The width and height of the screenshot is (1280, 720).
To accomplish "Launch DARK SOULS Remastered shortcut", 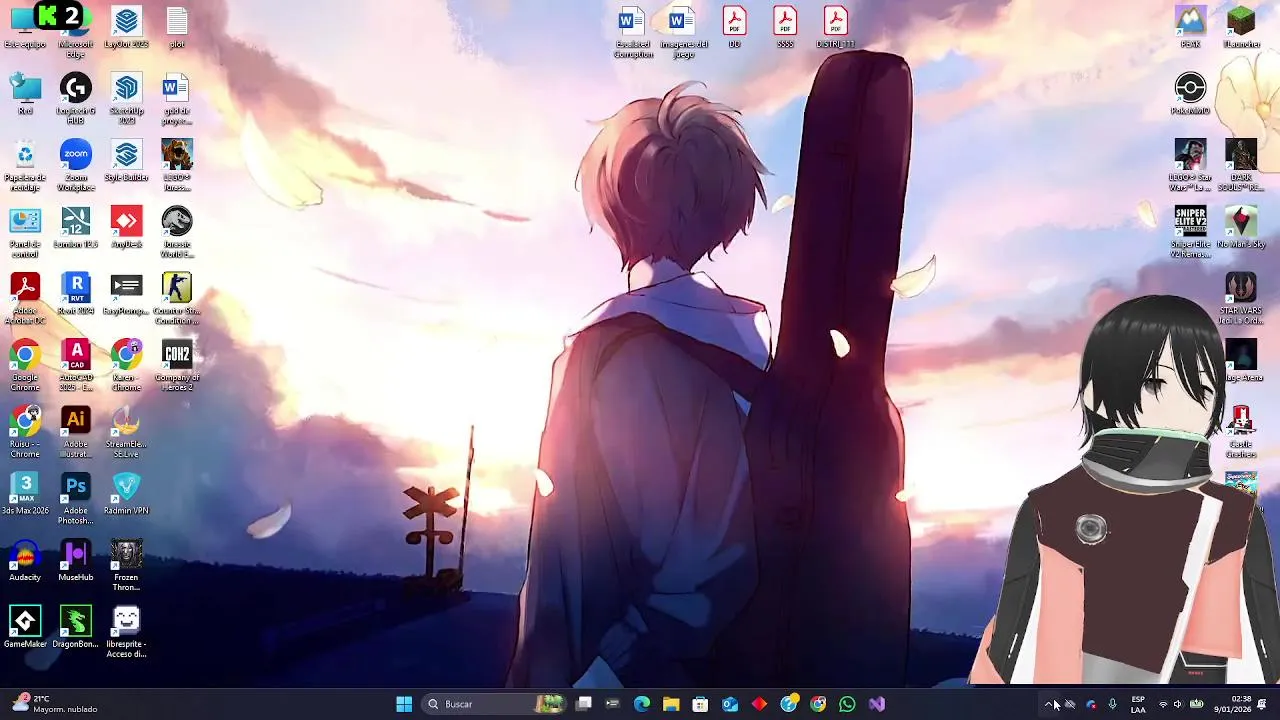I will click(x=1241, y=165).
